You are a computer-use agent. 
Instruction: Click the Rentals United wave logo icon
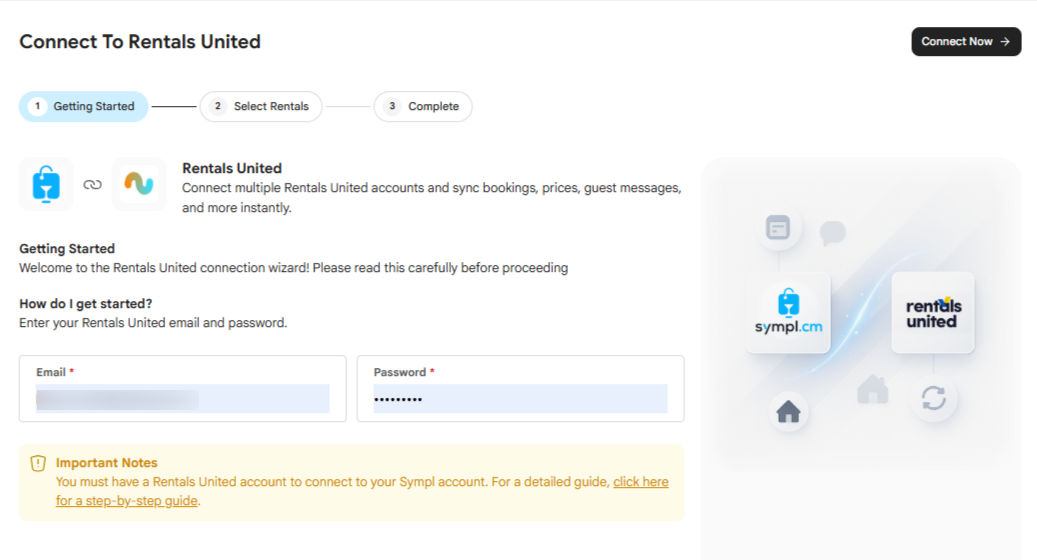coord(139,184)
